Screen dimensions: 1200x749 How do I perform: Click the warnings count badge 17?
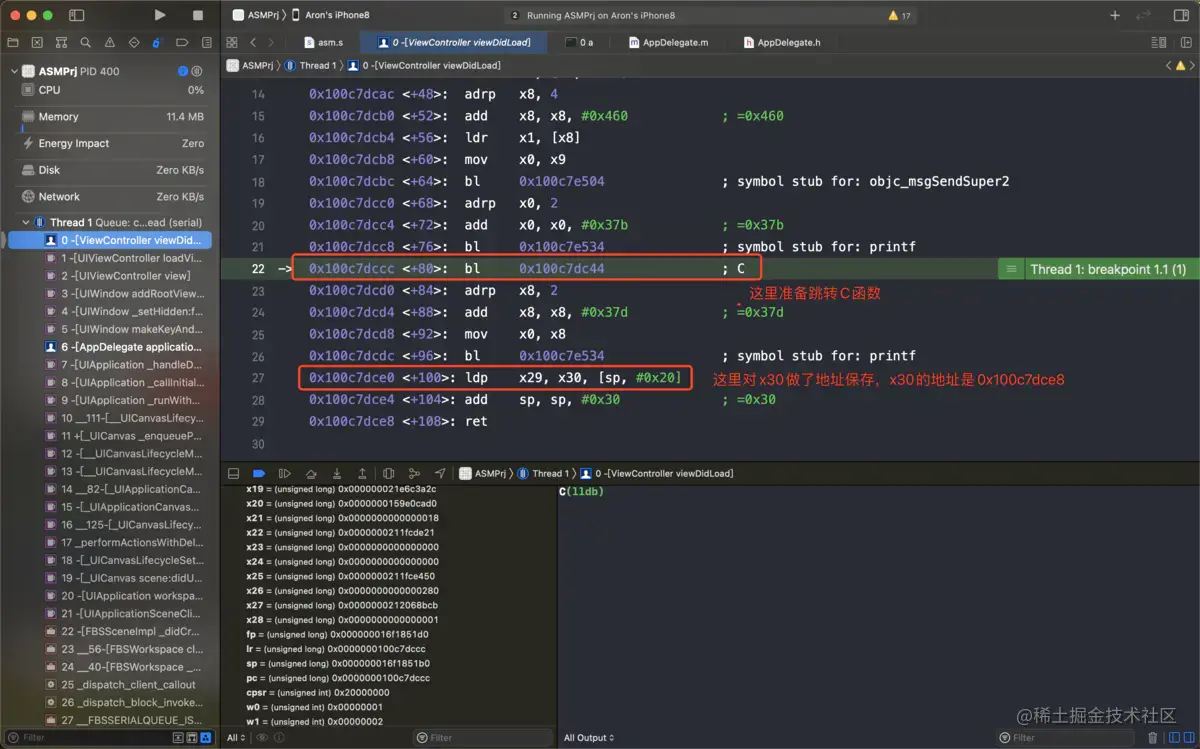pyautogui.click(x=899, y=16)
